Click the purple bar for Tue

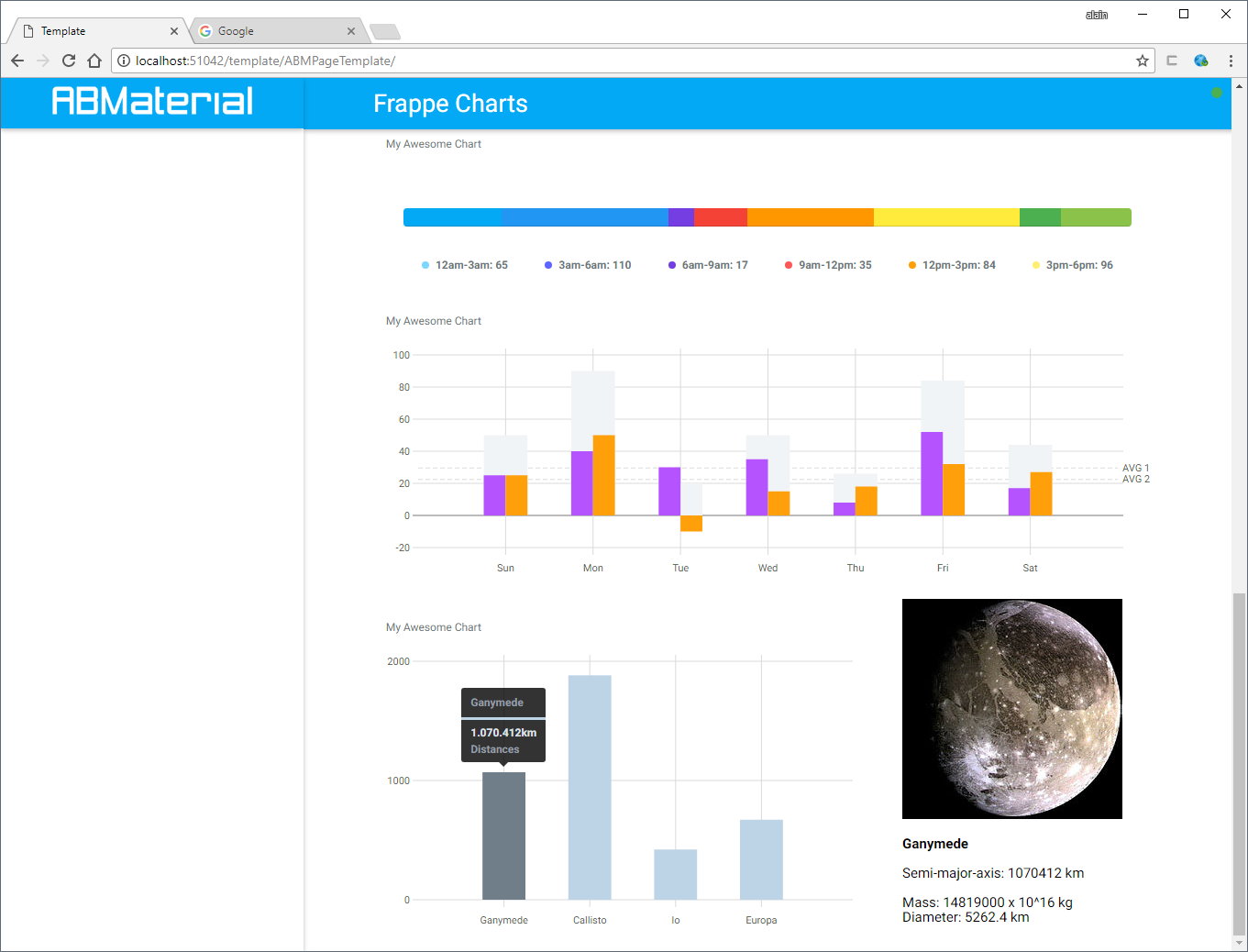point(669,492)
